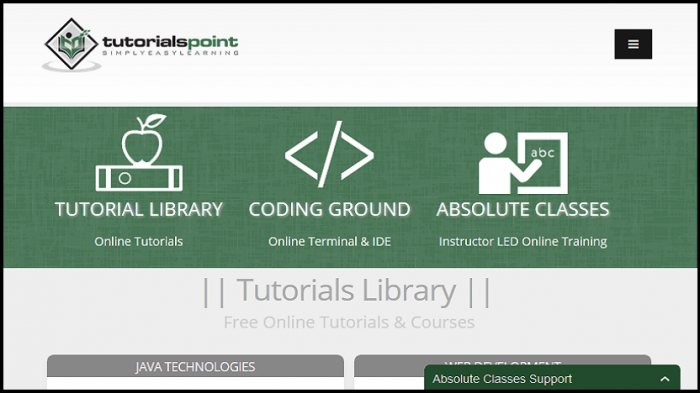Click the tutorialspoint wordmark text
Viewport: 700px width, 393px height.
pyautogui.click(x=171, y=42)
